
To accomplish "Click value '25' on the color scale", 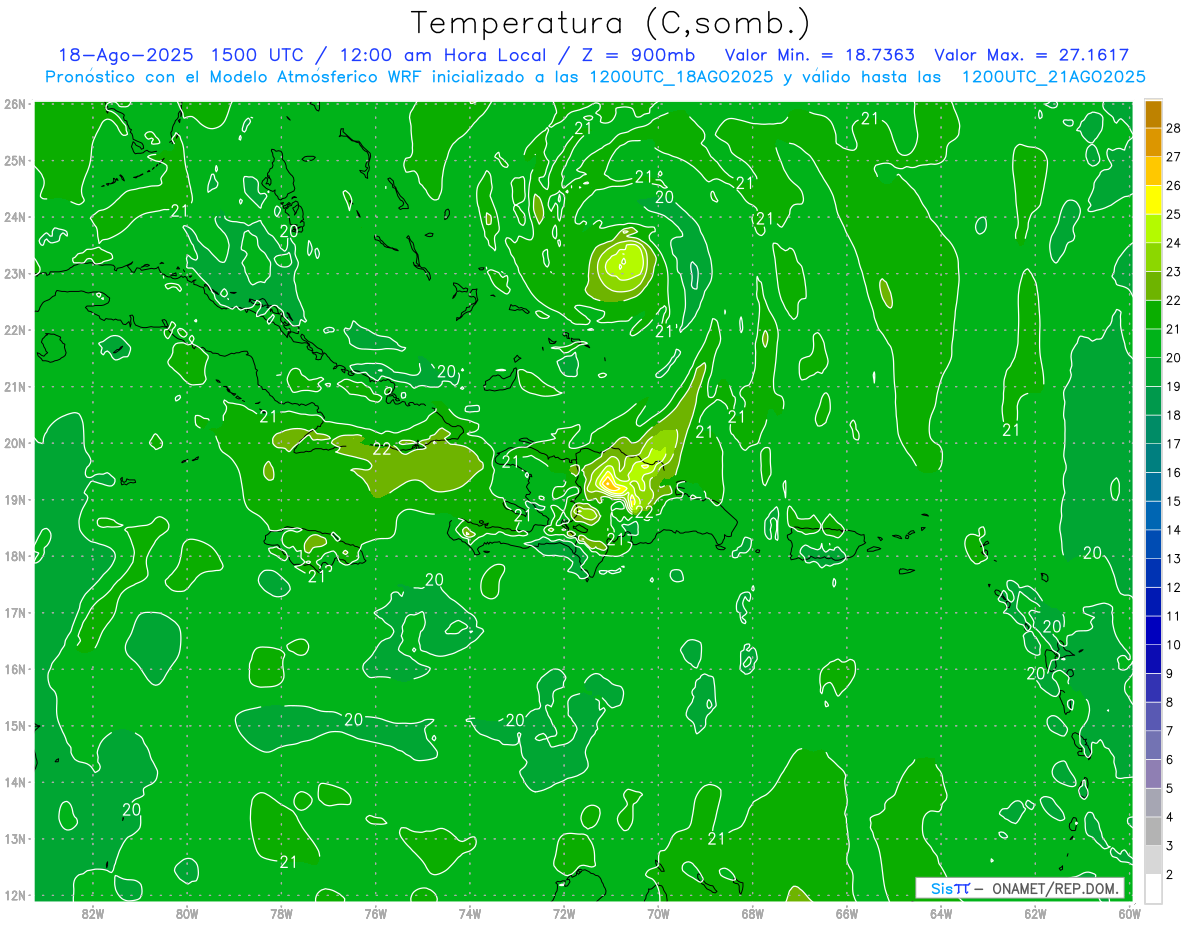I will [x=1174, y=214].
